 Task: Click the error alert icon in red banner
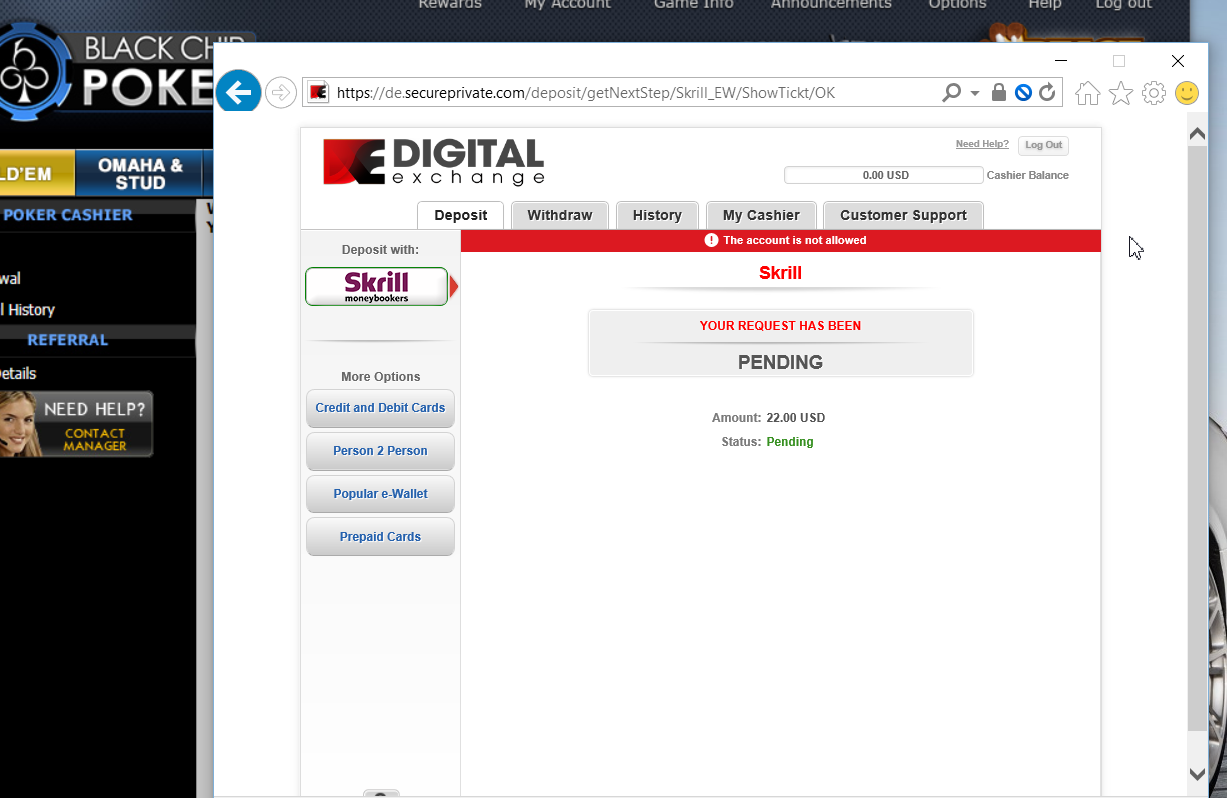tap(711, 240)
